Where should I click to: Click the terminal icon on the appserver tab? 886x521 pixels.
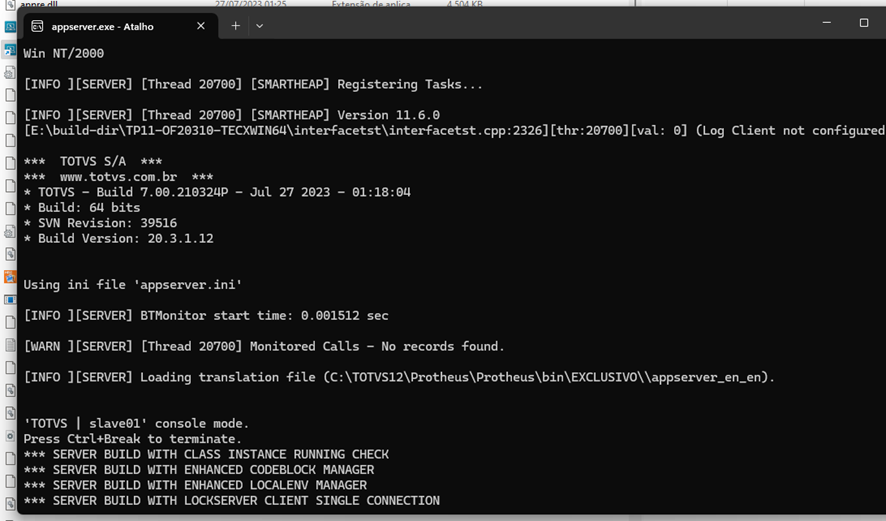37,26
